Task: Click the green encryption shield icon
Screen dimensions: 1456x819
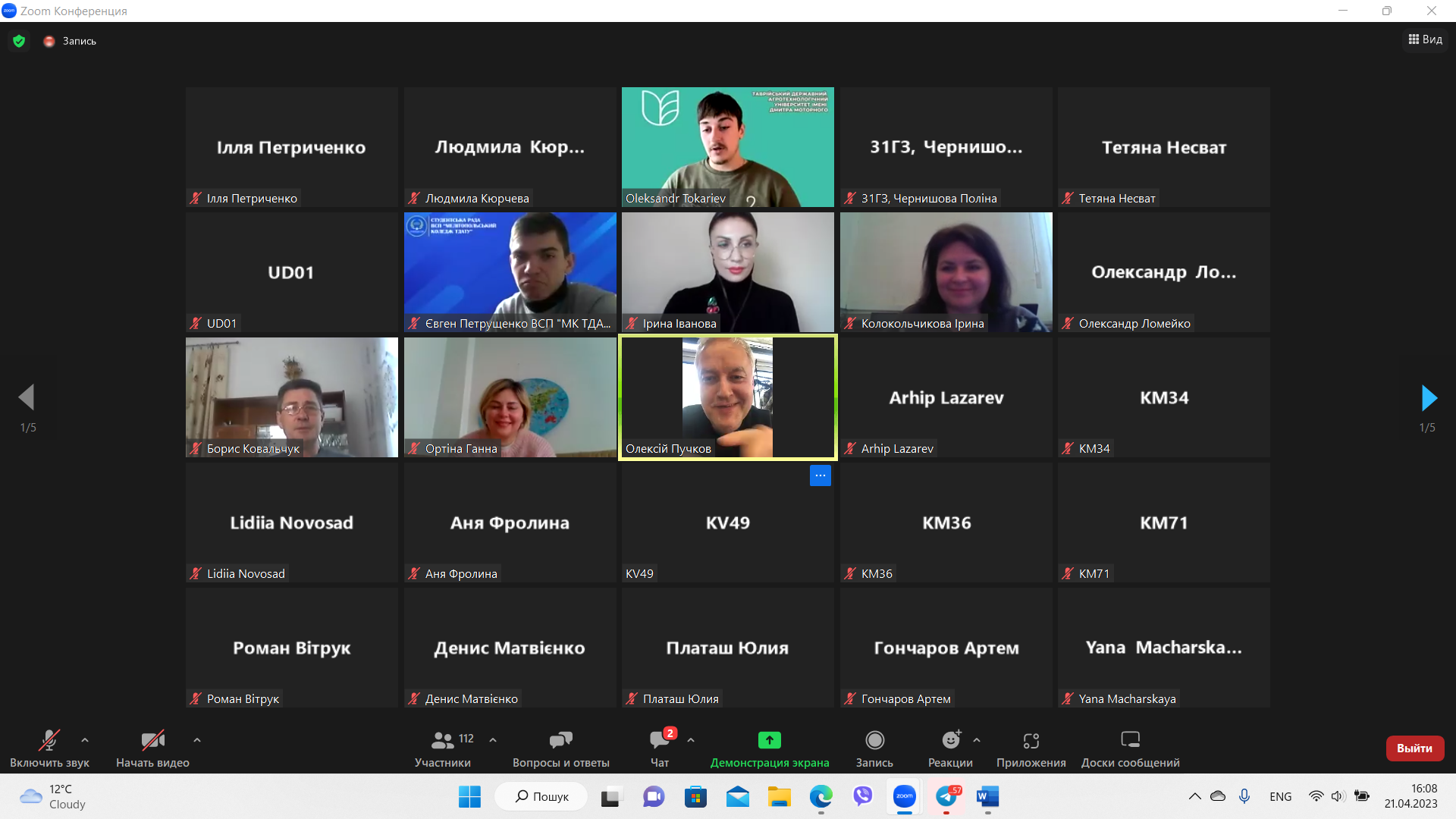Action: (19, 41)
